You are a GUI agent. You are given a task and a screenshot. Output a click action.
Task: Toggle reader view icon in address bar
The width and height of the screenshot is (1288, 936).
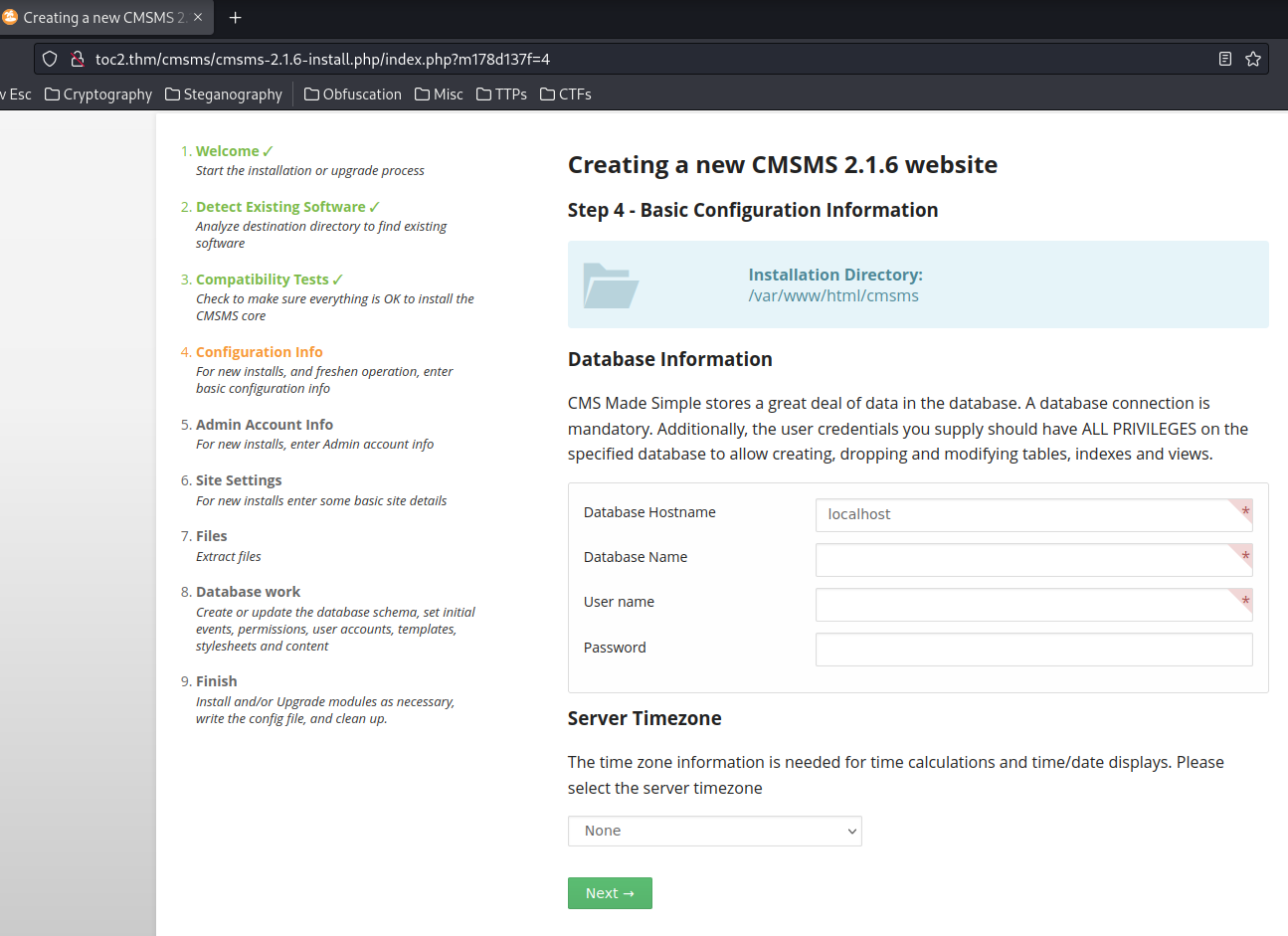(1225, 59)
